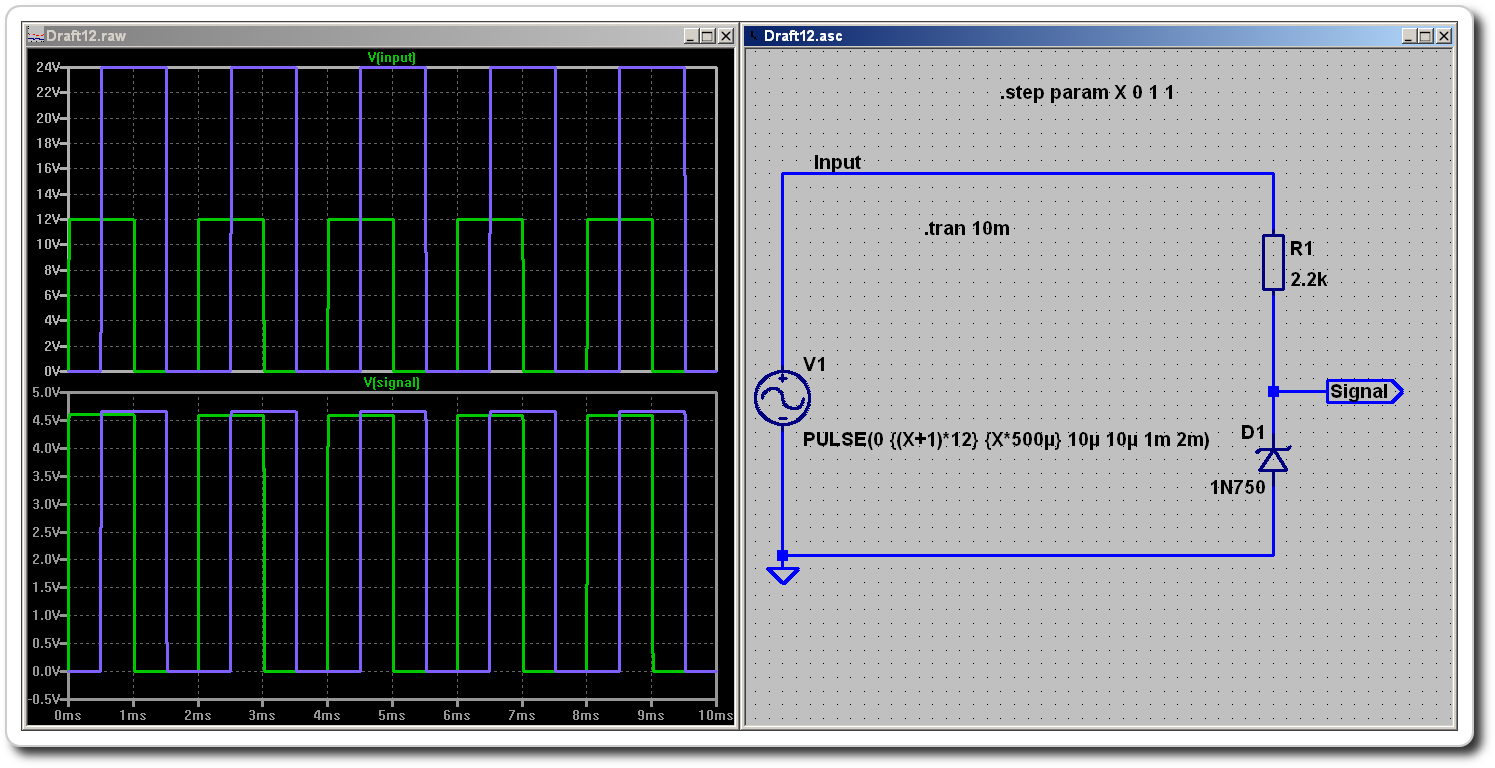Click the 2.5V label on the lower plot axis
This screenshot has height=768, width=1495.
tap(46, 532)
